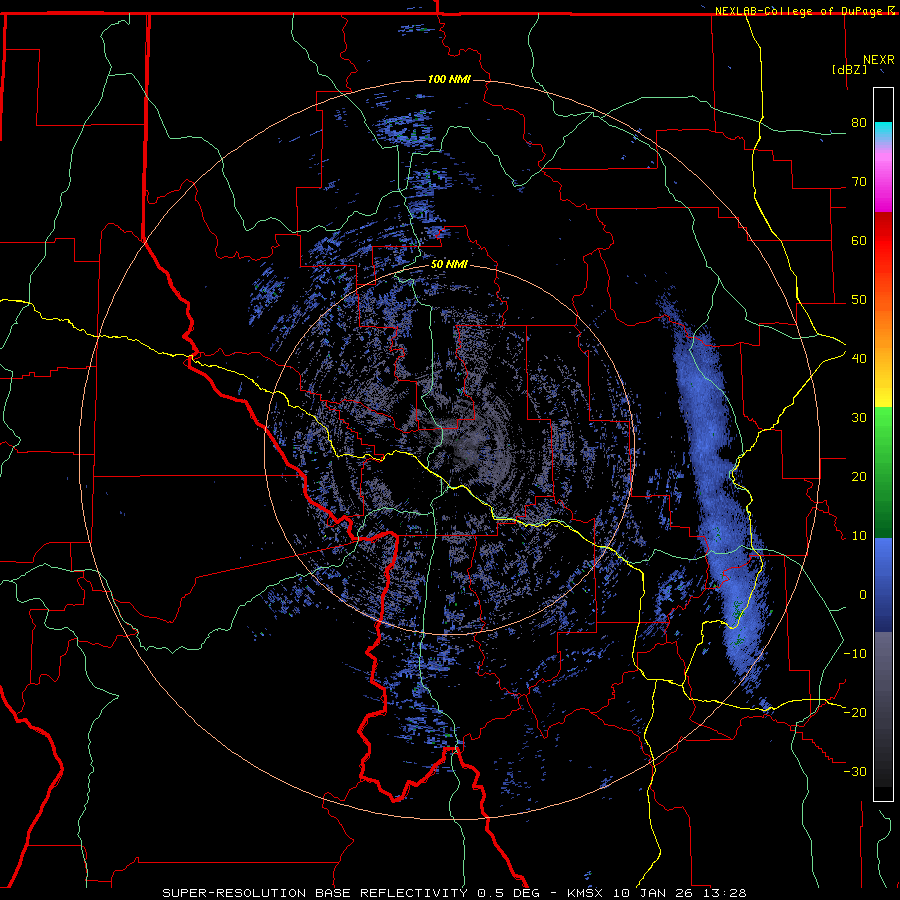Click the 20 dBZ scale value
This screenshot has width=900, height=900.
859,476
